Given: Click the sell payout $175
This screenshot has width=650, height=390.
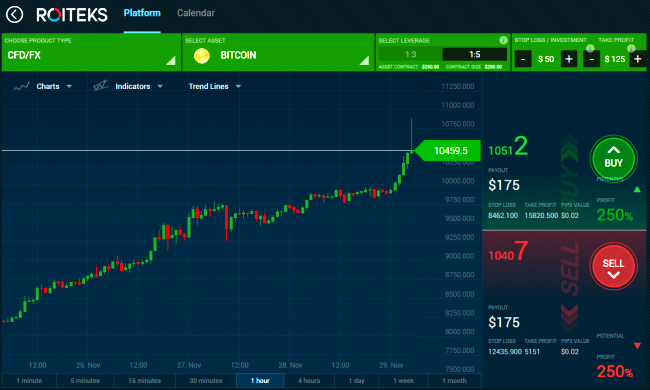Looking at the screenshot, I should pyautogui.click(x=504, y=322).
